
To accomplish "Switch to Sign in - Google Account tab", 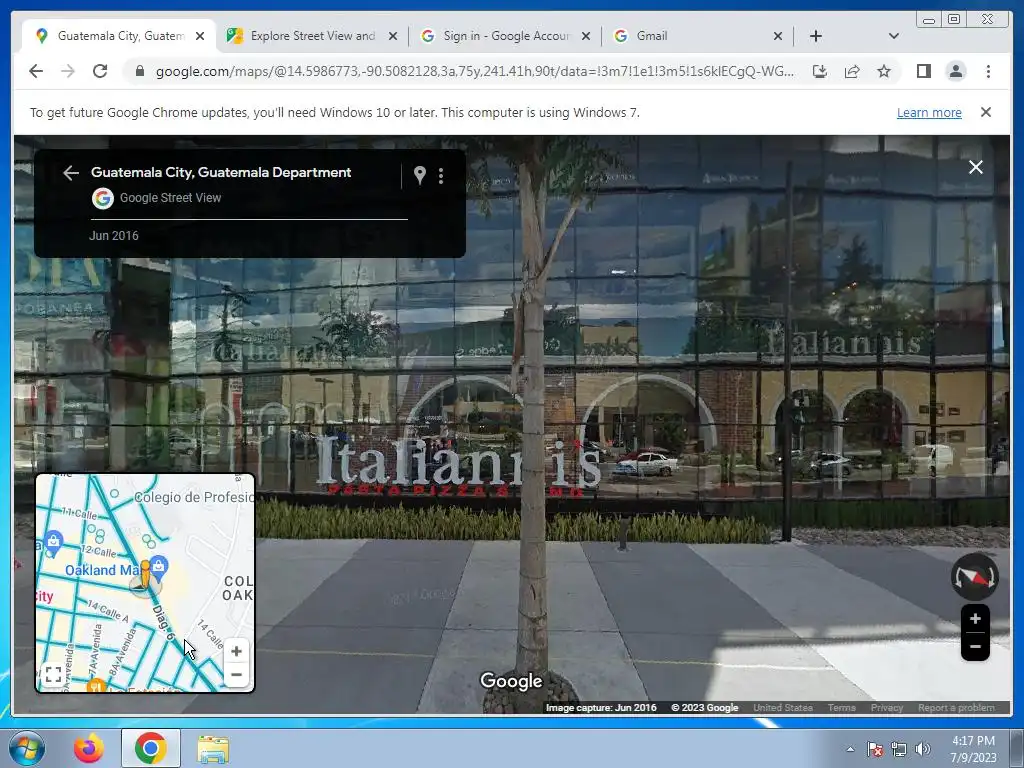I will tap(506, 36).
